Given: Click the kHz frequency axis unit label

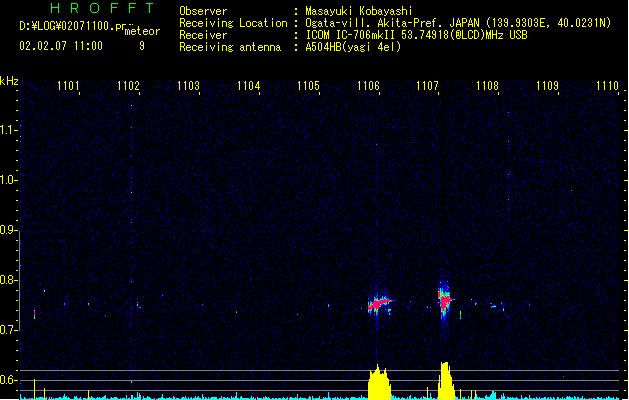Looking at the screenshot, I should tap(9, 81).
